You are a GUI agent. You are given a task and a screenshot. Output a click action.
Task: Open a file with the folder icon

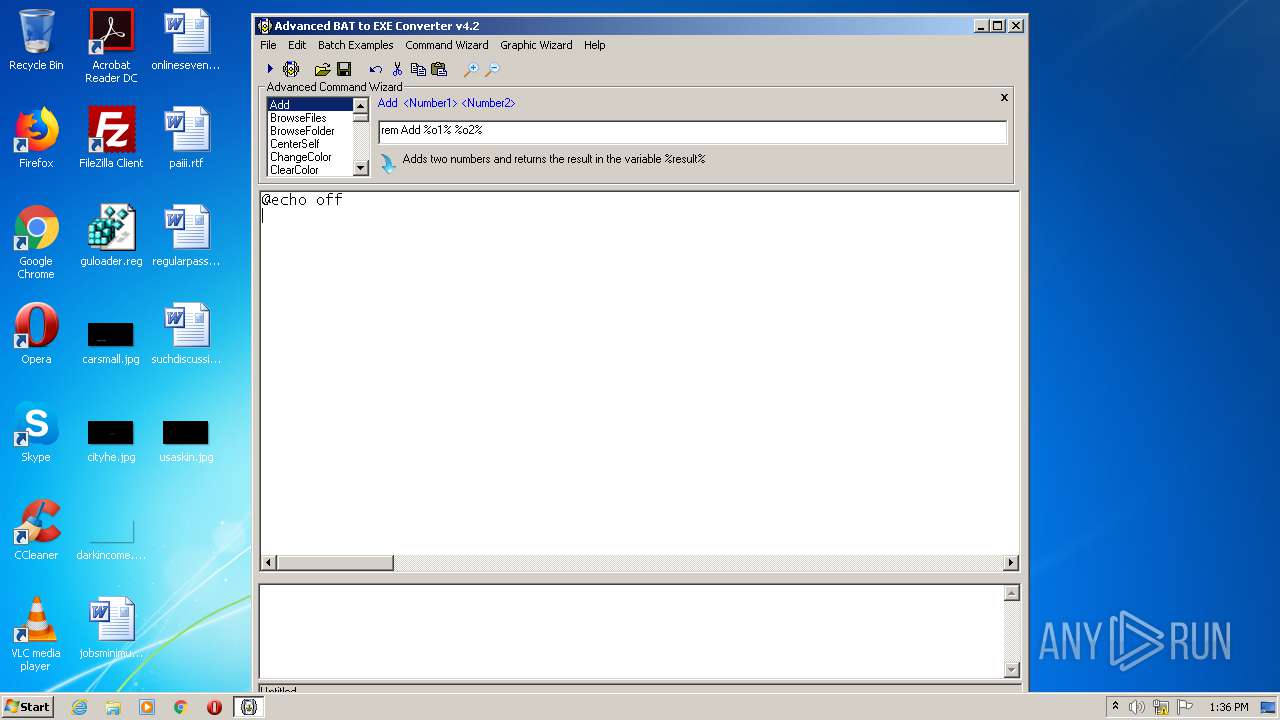click(x=322, y=69)
